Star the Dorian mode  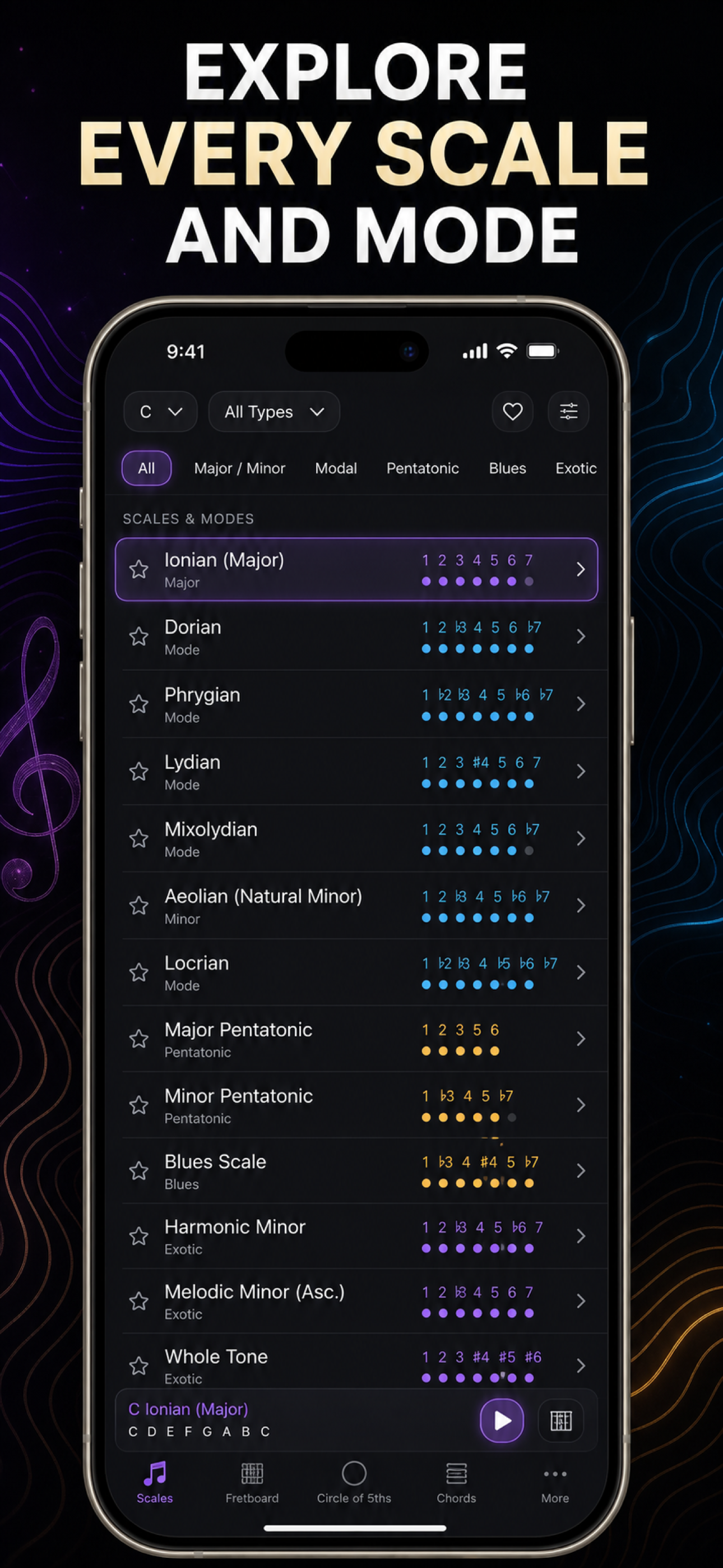(x=139, y=637)
